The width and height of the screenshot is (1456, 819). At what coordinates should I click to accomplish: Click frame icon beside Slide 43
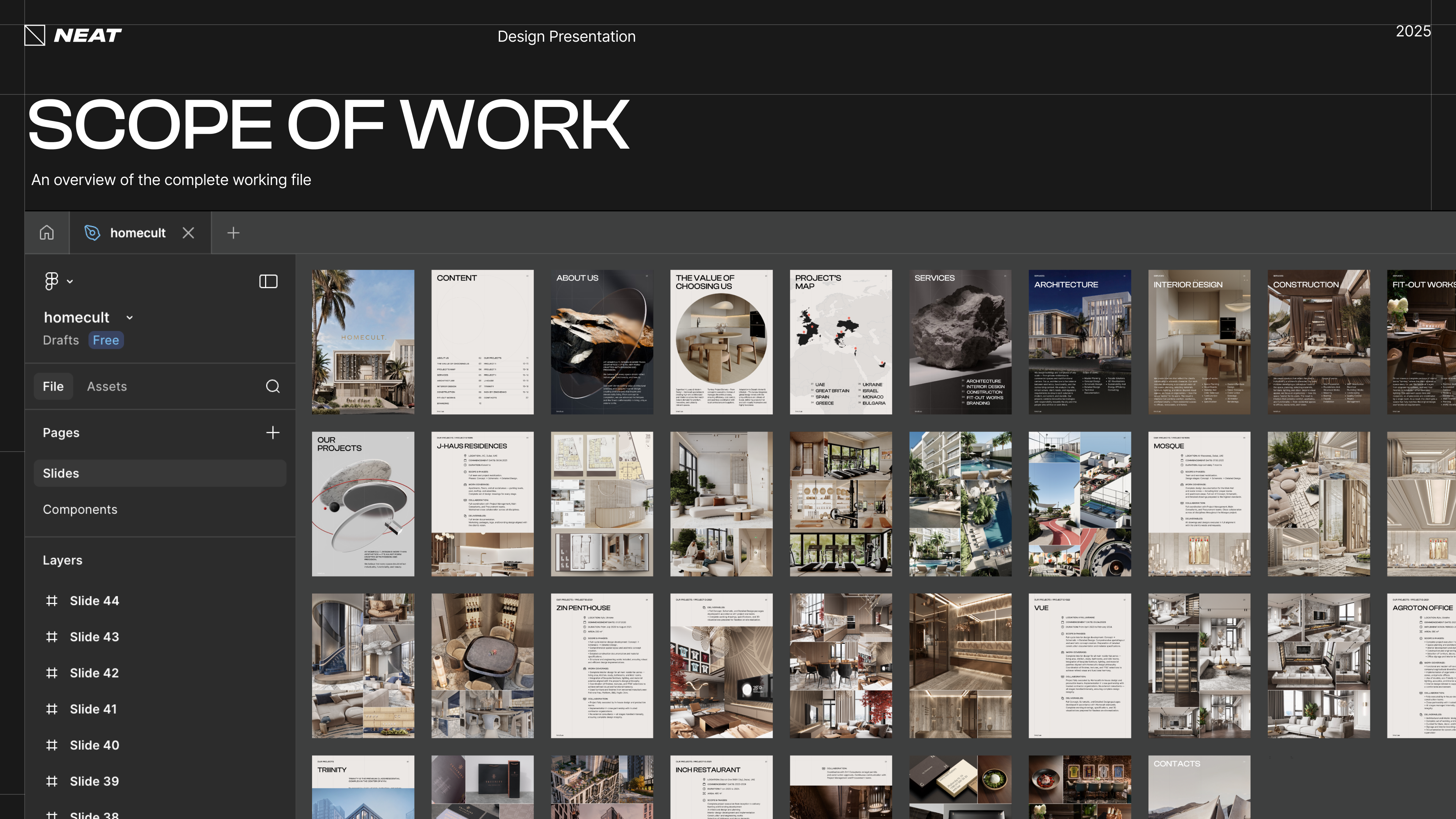(x=52, y=637)
